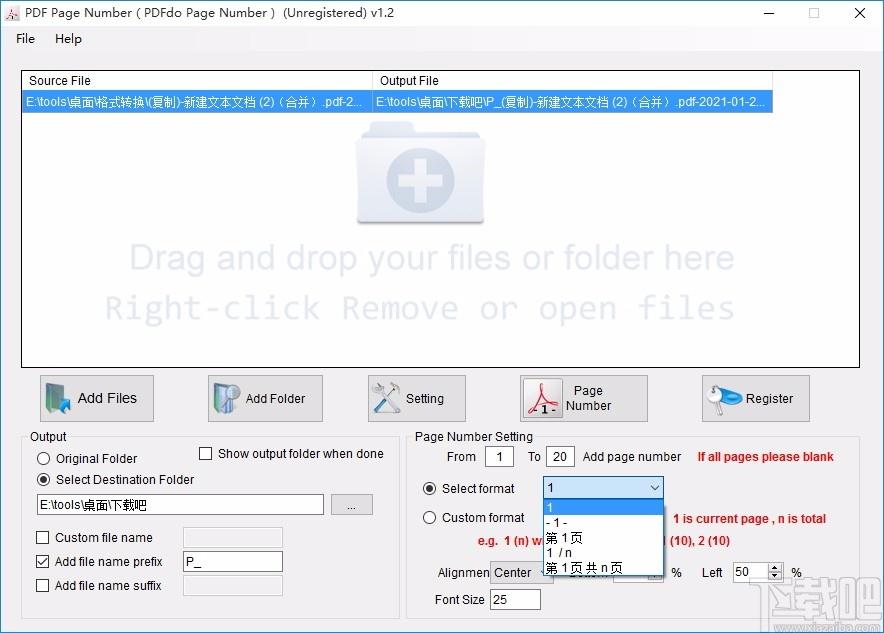Open the Help menu
This screenshot has height=633, width=884.
click(68, 39)
